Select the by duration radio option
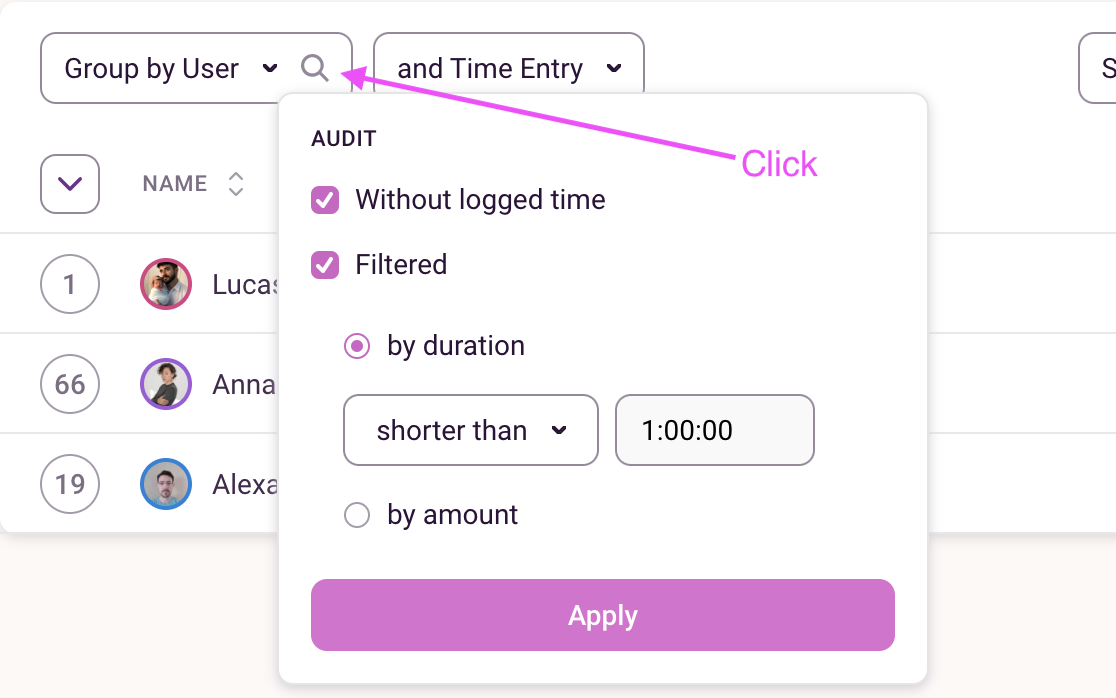The width and height of the screenshot is (1116, 698). (x=356, y=345)
